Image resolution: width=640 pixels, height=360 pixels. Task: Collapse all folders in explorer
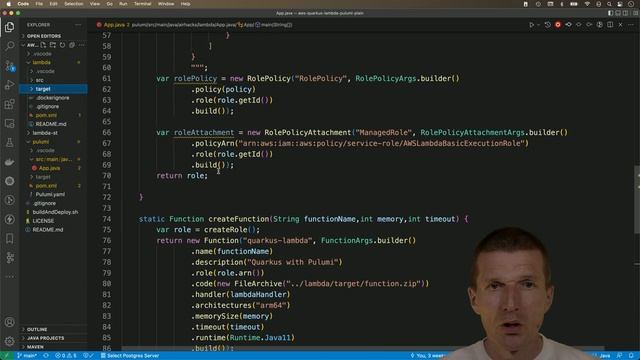point(72,45)
